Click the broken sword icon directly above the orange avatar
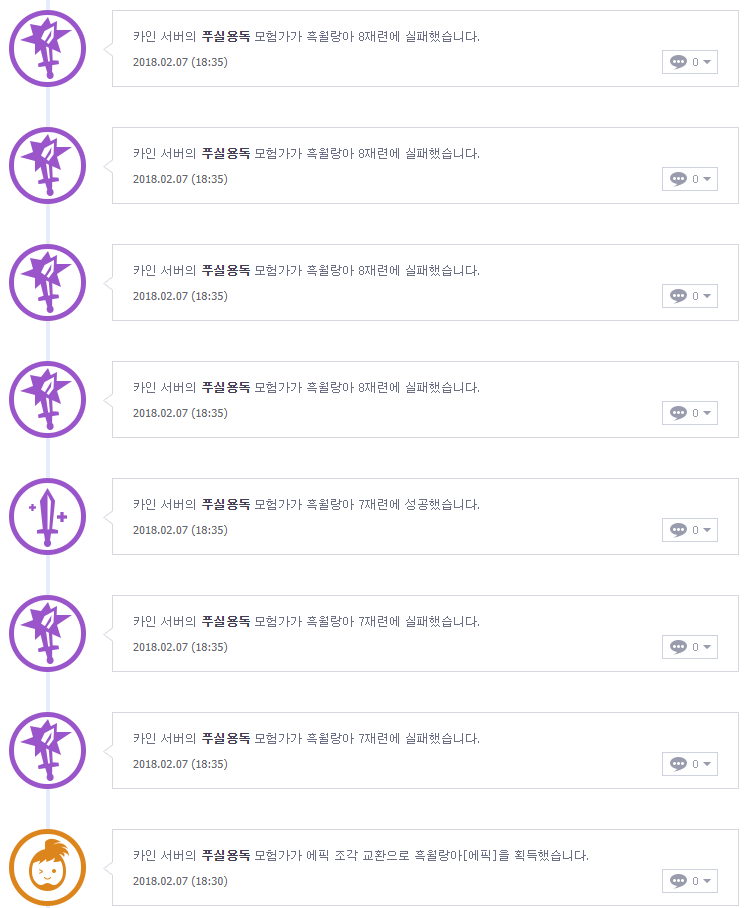 [x=47, y=750]
